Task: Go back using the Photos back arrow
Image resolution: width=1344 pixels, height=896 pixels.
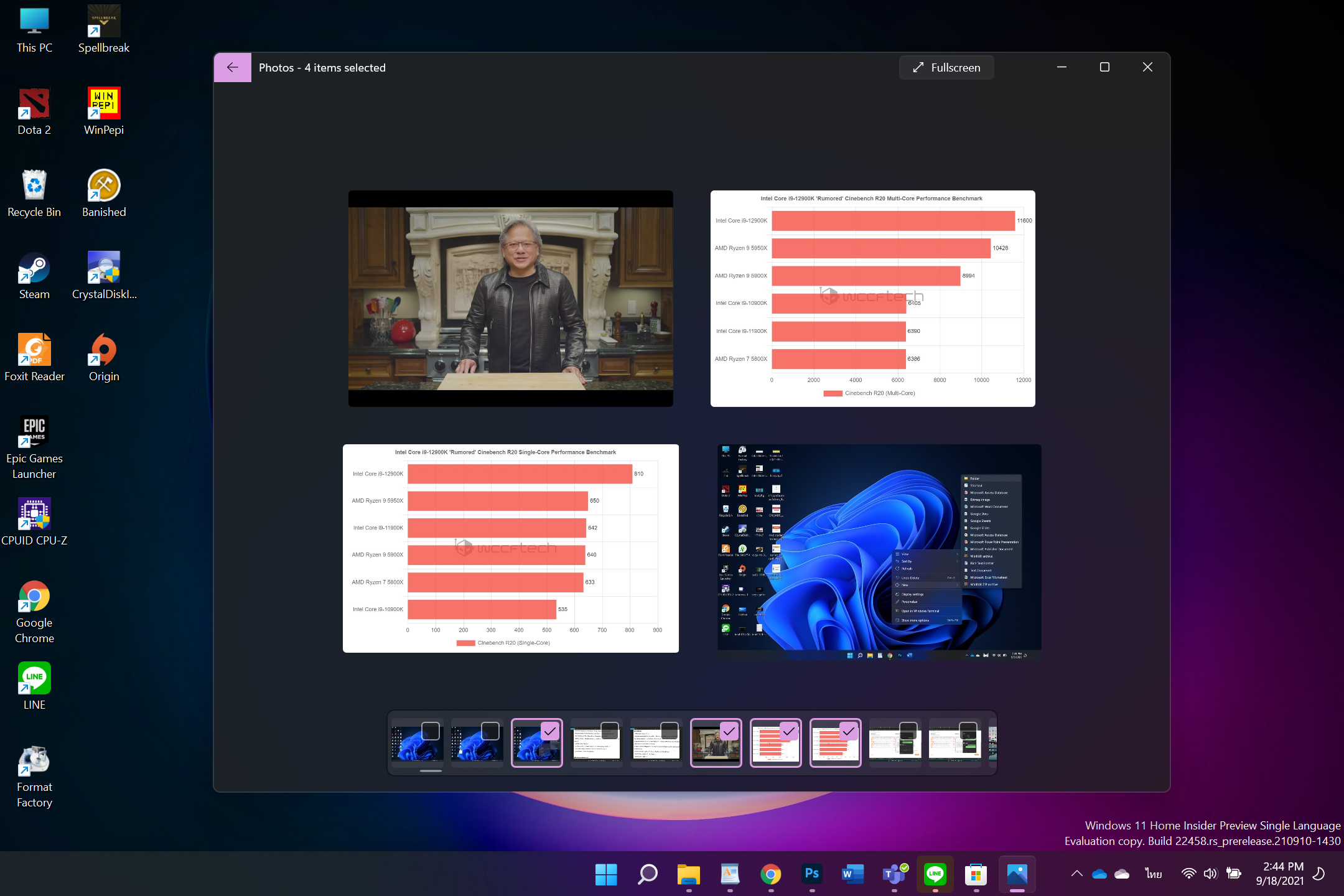Action: (x=232, y=67)
